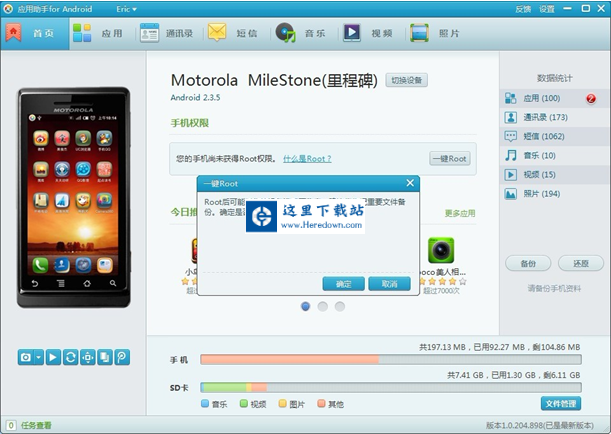Open the 短信 messages tab
Image resolution: width=611 pixels, height=434 pixels.
click(x=233, y=34)
